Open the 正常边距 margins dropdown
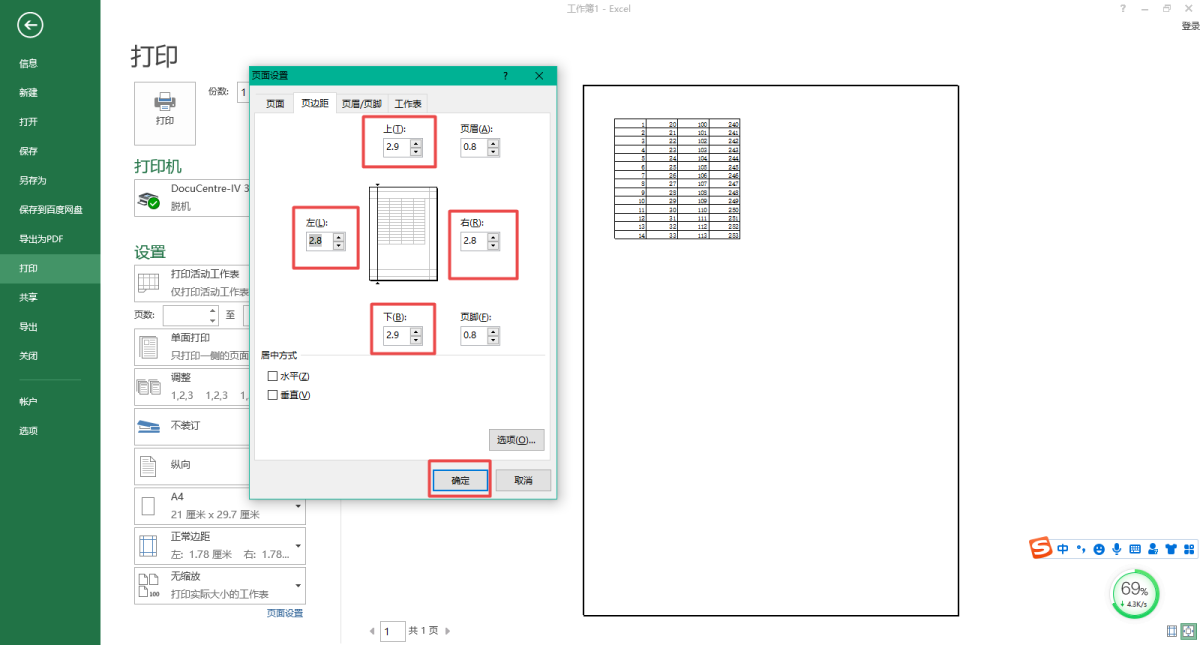The width and height of the screenshot is (1200, 645). pyautogui.click(x=298, y=546)
